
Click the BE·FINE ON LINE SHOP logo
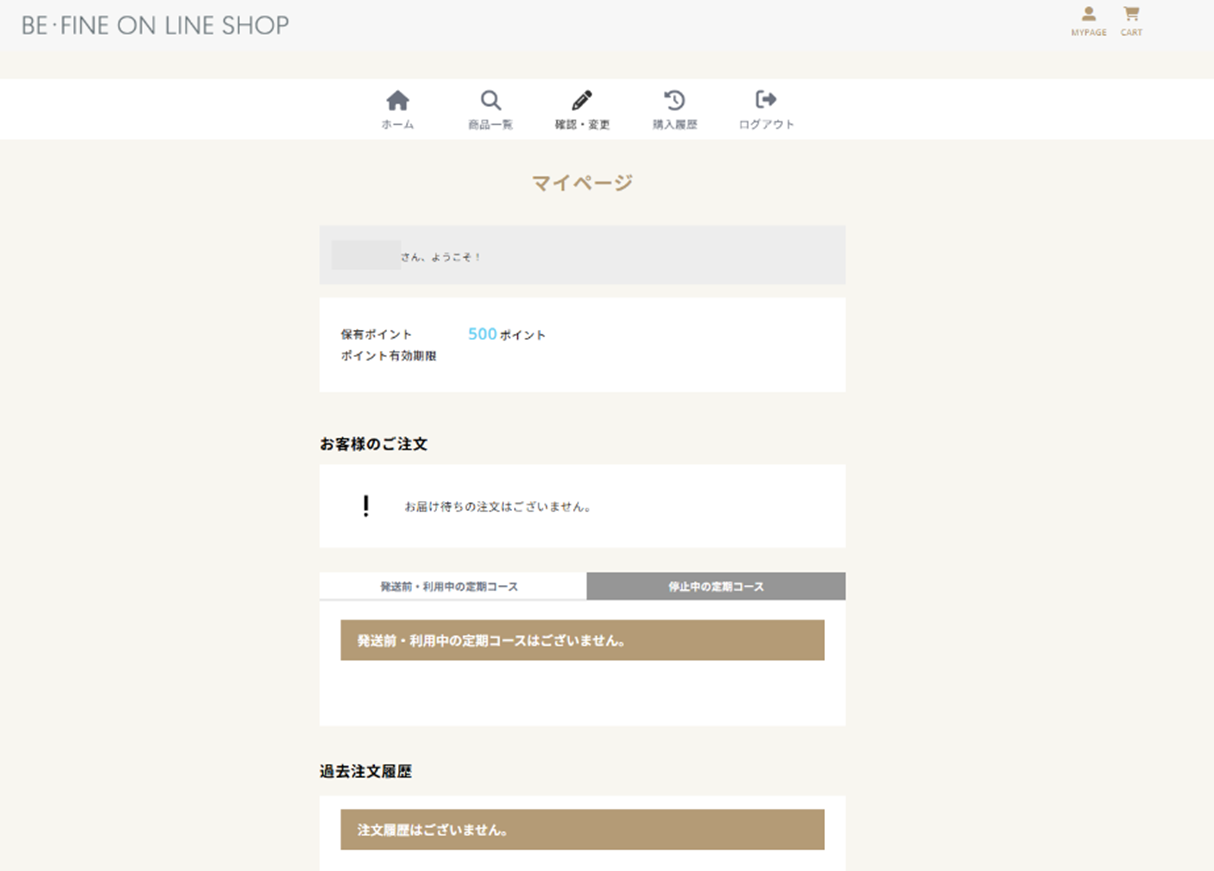point(155,25)
